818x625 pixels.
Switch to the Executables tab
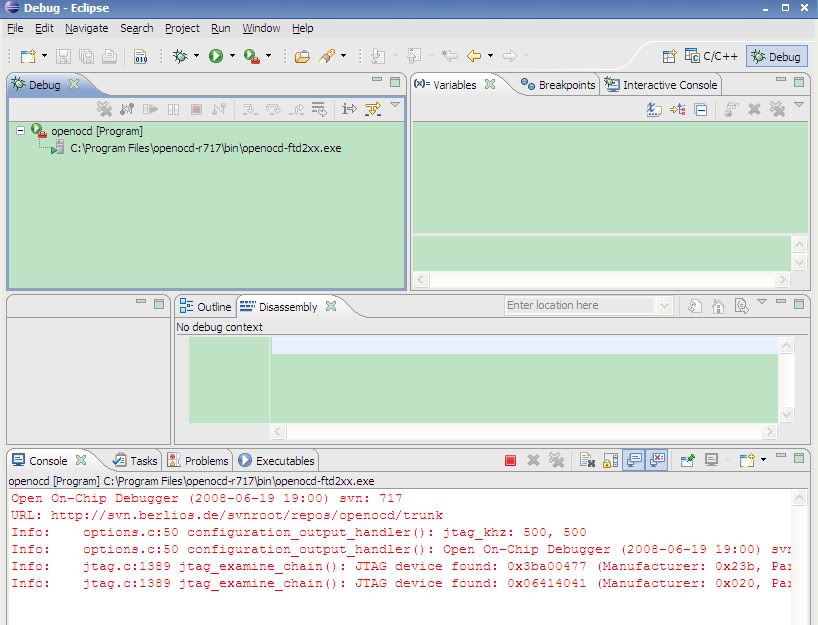click(276, 461)
